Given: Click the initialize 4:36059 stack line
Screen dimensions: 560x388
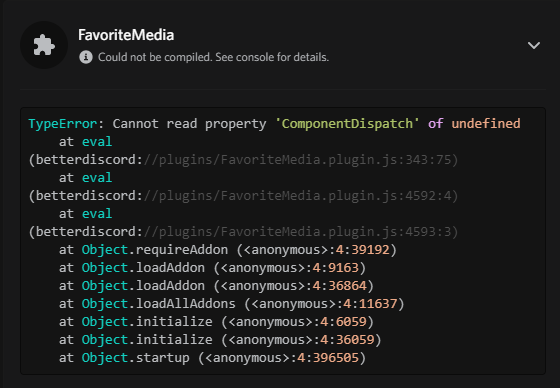Looking at the screenshot, I should [x=220, y=339].
